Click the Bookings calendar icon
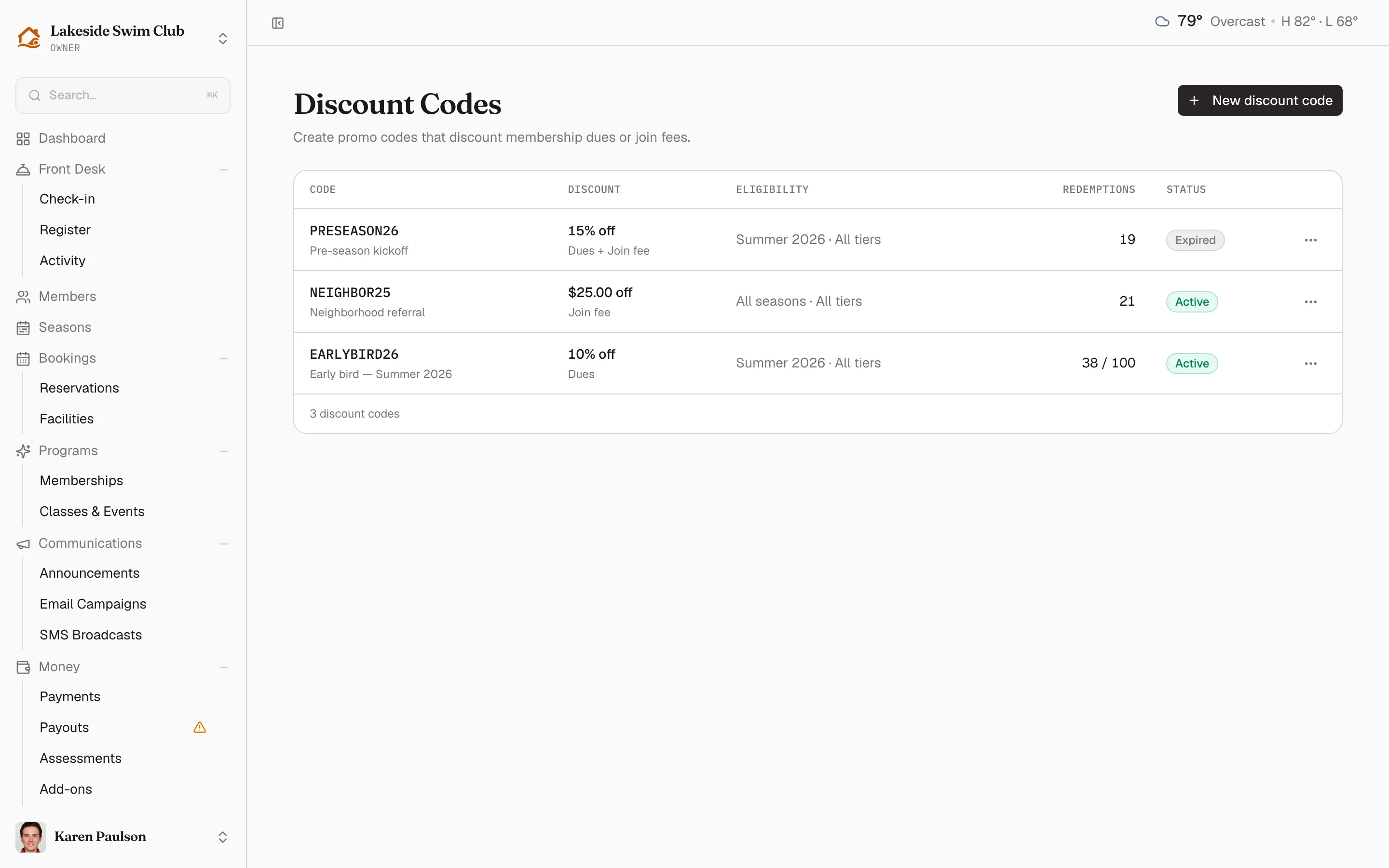 (x=23, y=359)
